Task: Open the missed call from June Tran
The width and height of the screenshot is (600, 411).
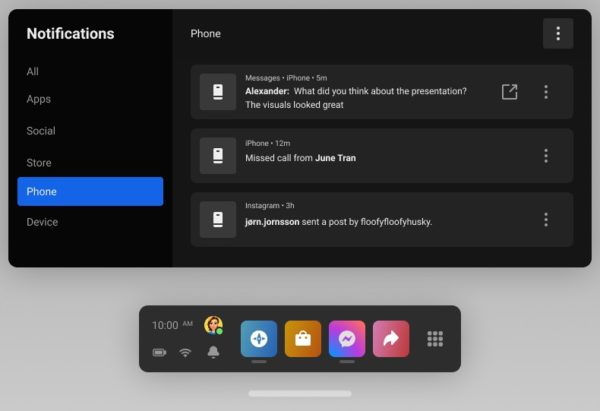Action: pyautogui.click(x=382, y=156)
